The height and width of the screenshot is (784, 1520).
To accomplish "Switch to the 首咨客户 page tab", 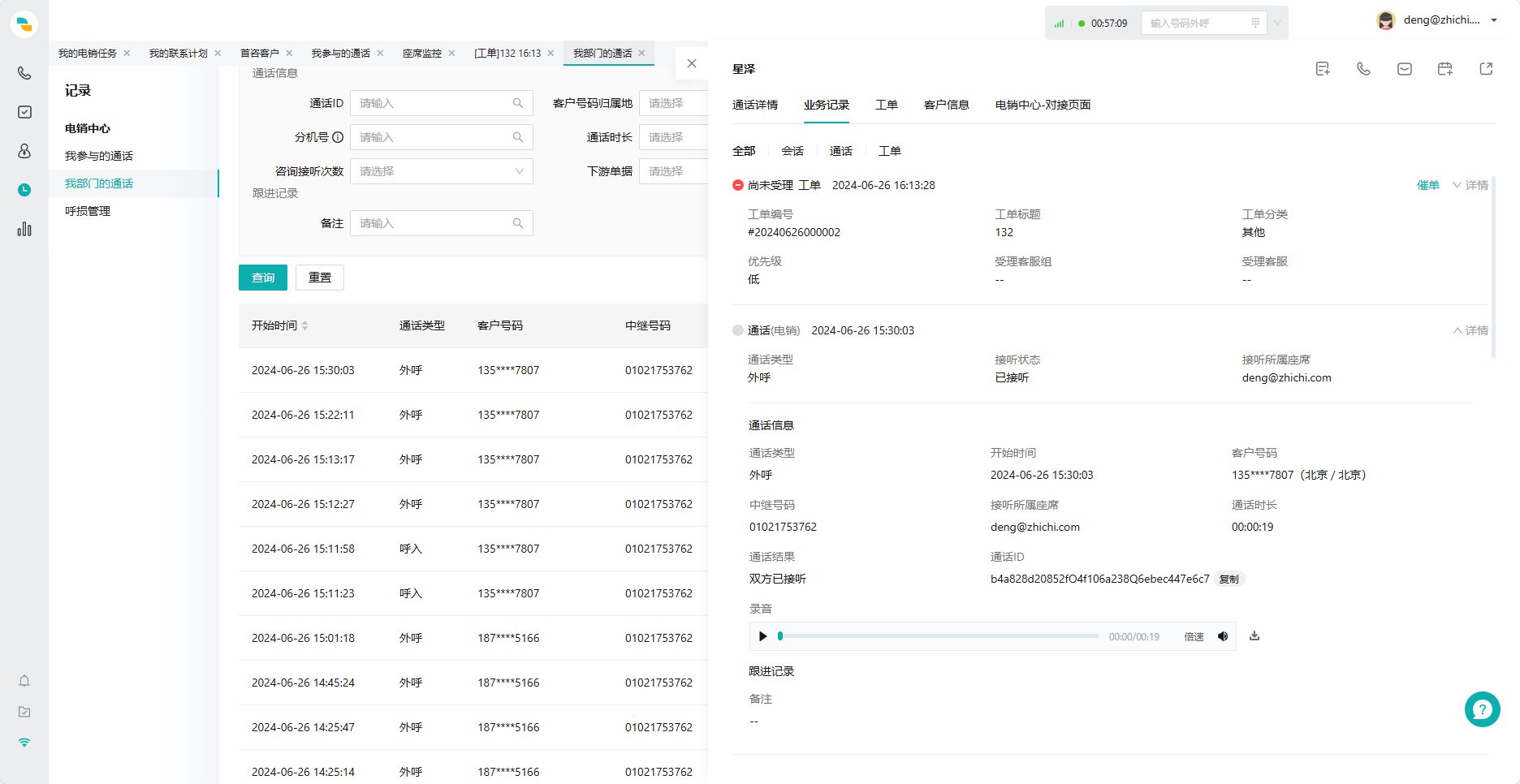I will click(260, 53).
